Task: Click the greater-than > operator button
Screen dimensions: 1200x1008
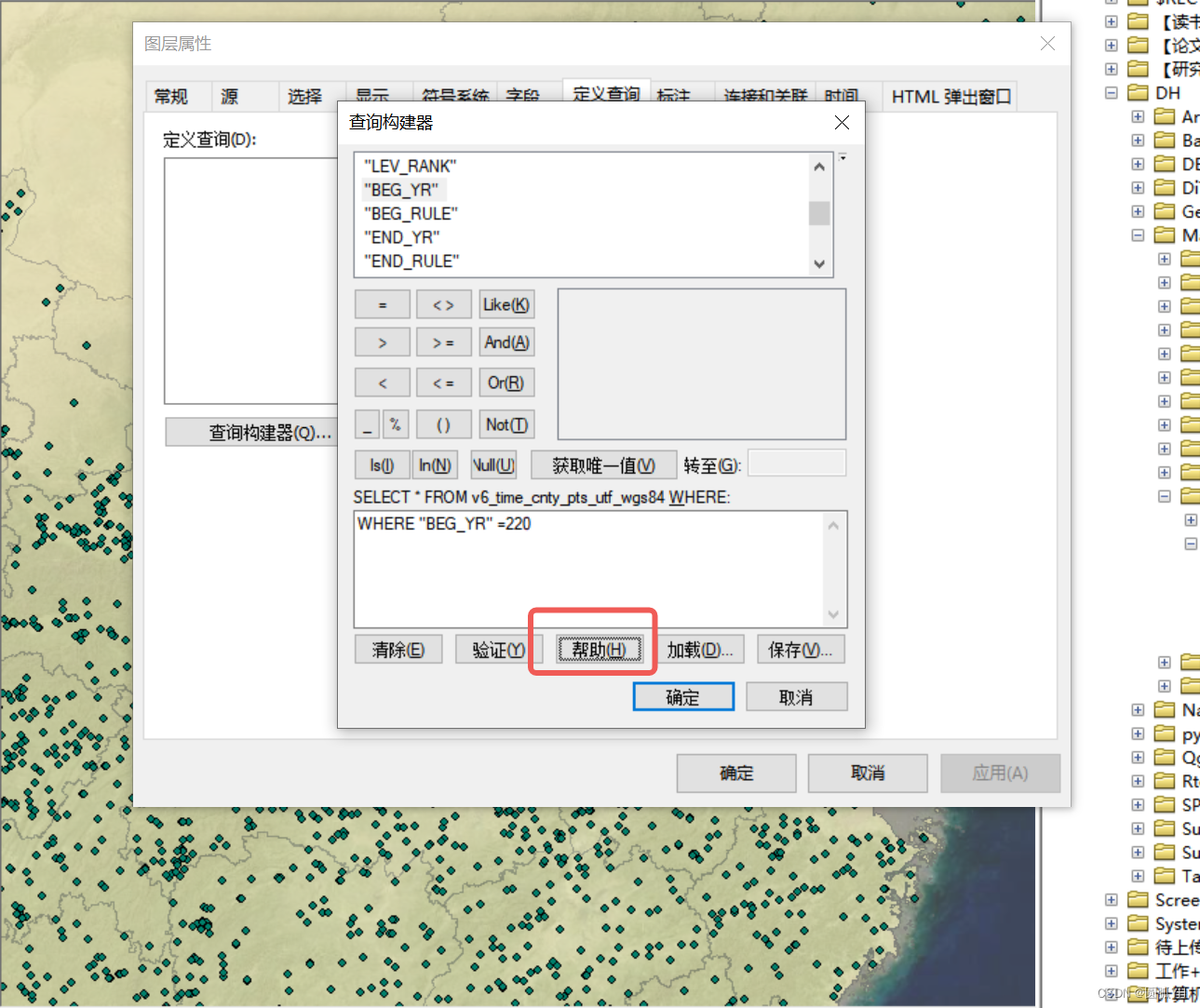Action: pos(383,343)
